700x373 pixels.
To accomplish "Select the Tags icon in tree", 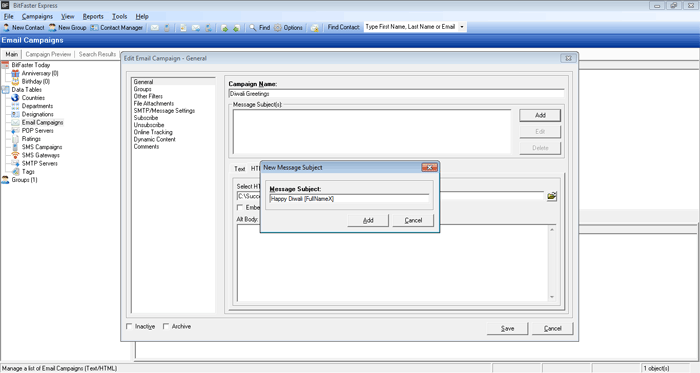I will tap(15, 172).
